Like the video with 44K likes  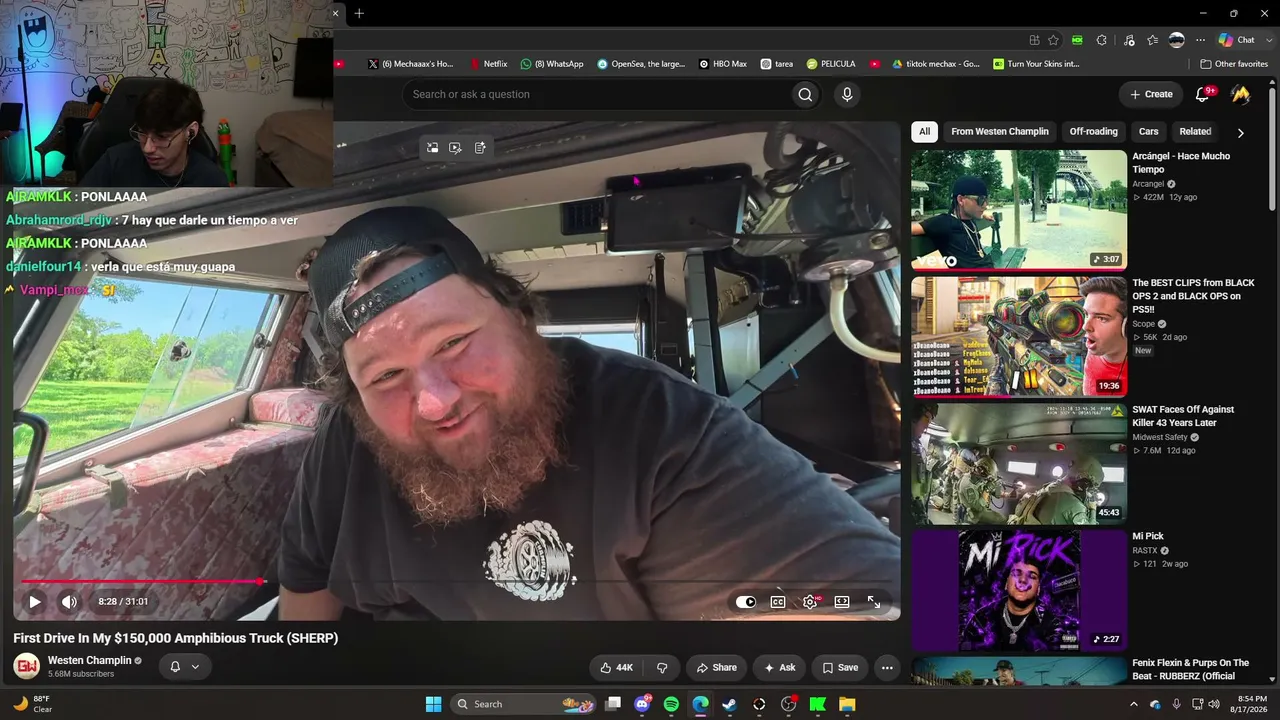pyautogui.click(x=616, y=668)
